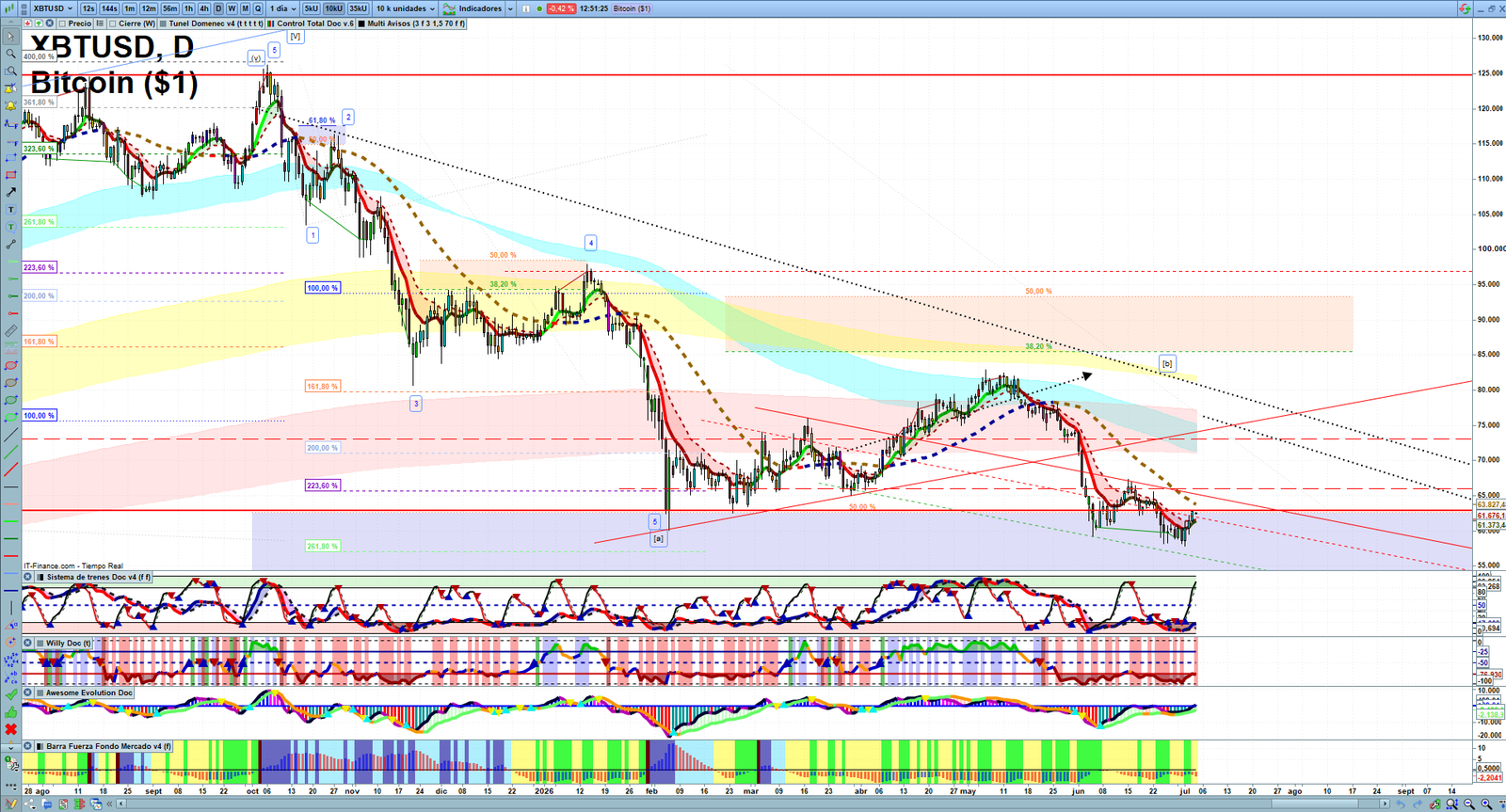Open Tunel Domenec v4 indicator settings
This screenshot has width=1506, height=812.
pos(211,24)
